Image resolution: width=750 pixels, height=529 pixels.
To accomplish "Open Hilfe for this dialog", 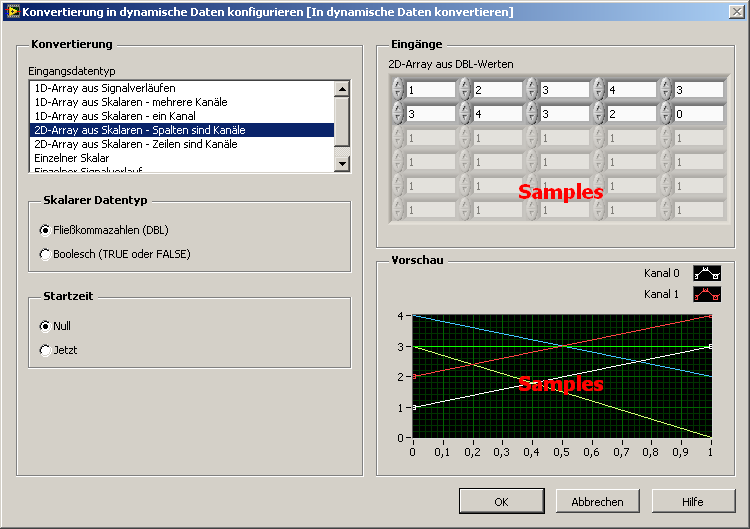I will [x=693, y=501].
